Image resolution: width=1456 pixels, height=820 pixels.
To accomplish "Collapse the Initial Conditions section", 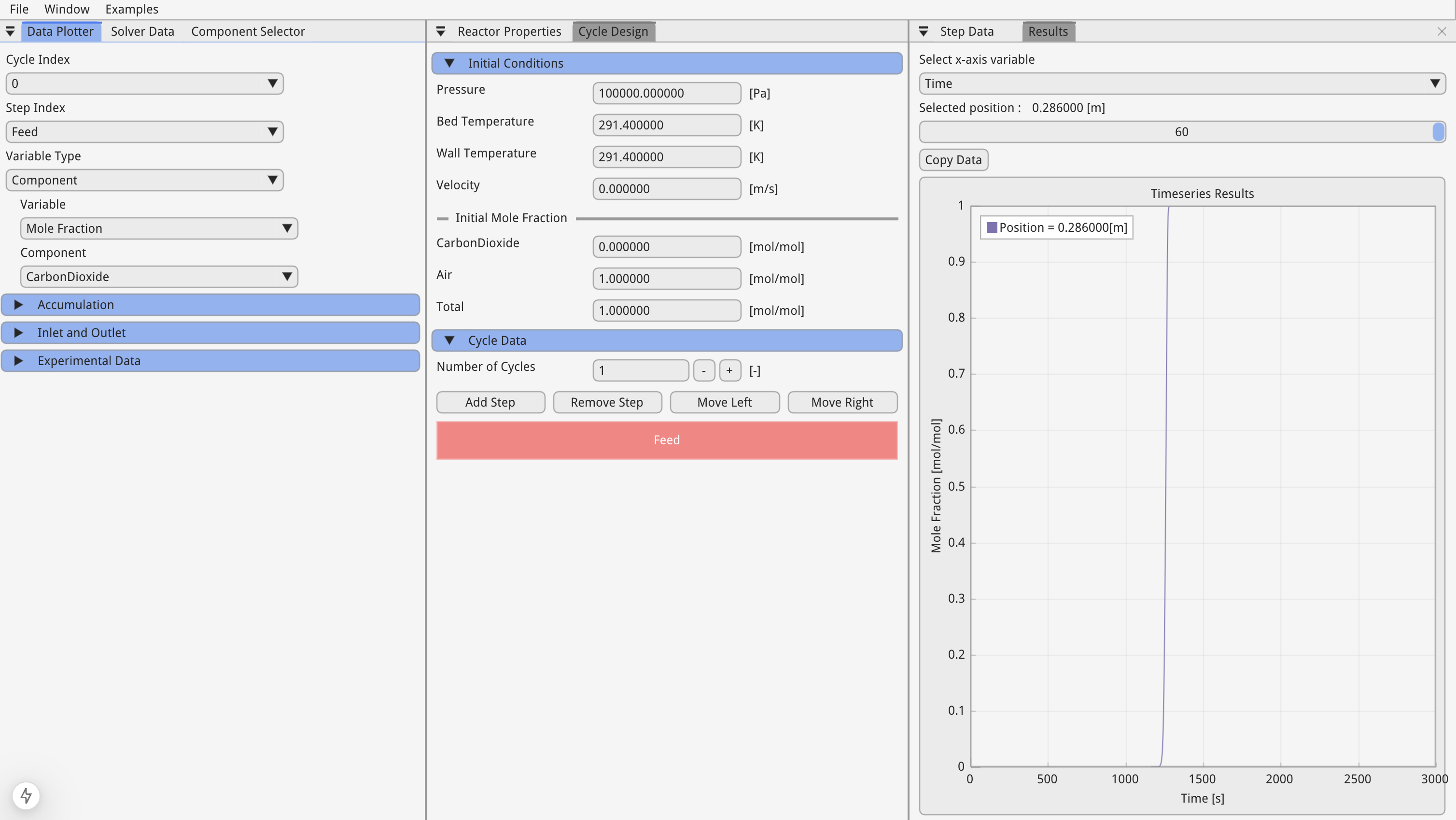I will (x=450, y=63).
